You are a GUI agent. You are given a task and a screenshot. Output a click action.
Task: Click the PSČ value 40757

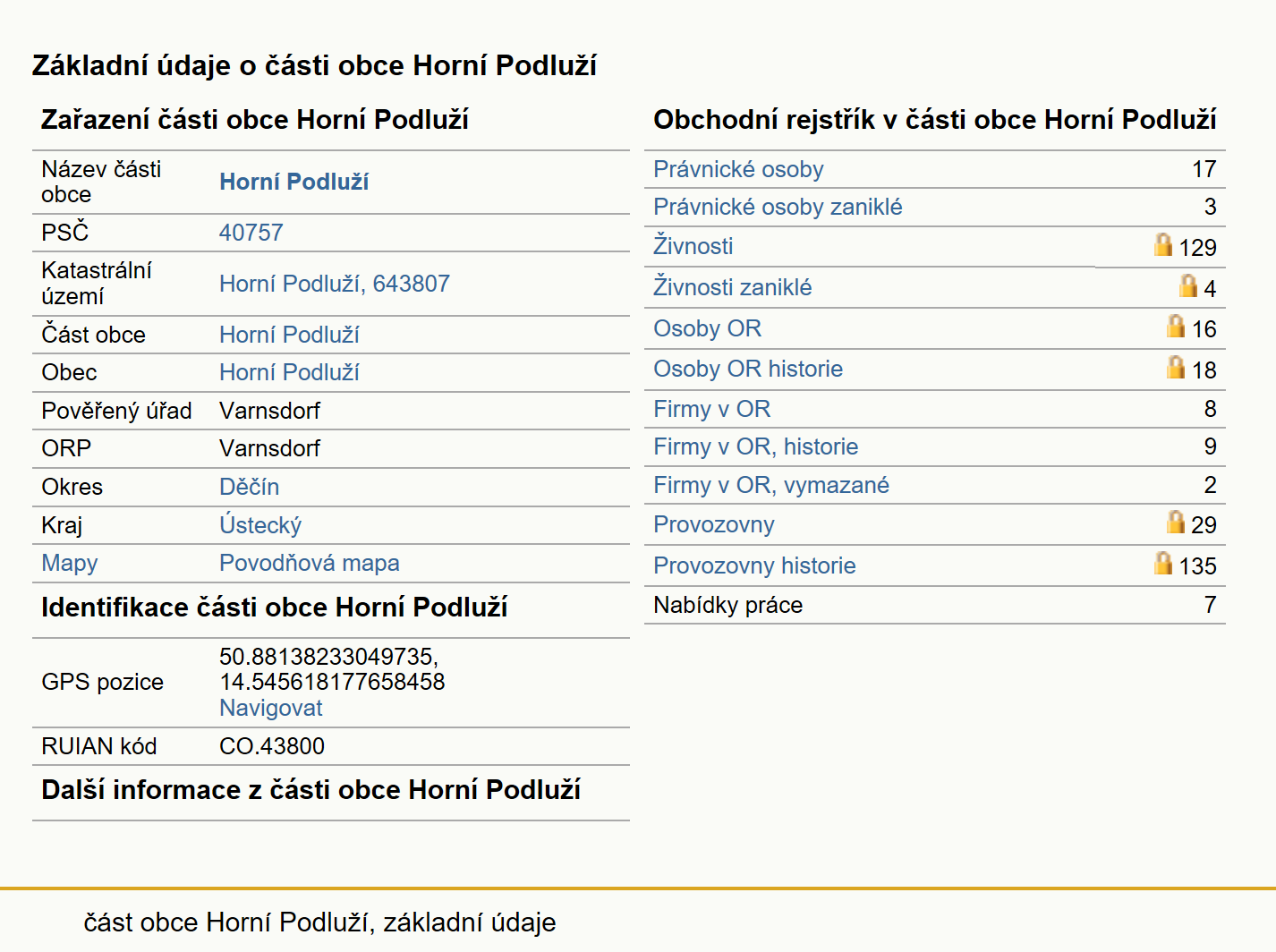click(251, 233)
